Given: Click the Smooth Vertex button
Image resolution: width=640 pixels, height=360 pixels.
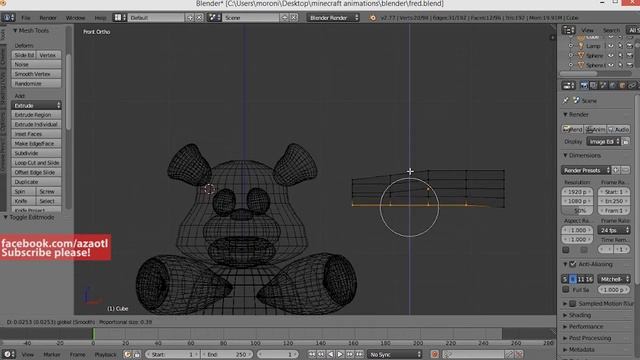Looking at the screenshot, I should click(x=36, y=74).
